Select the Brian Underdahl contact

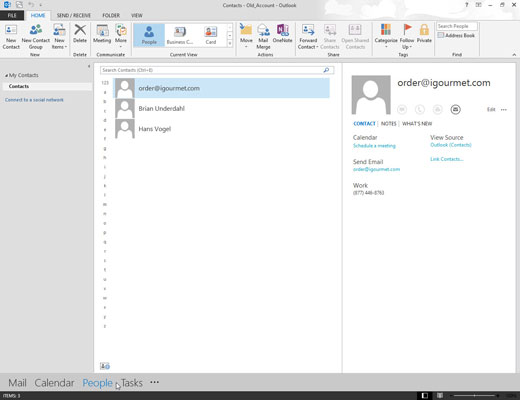(x=222, y=108)
